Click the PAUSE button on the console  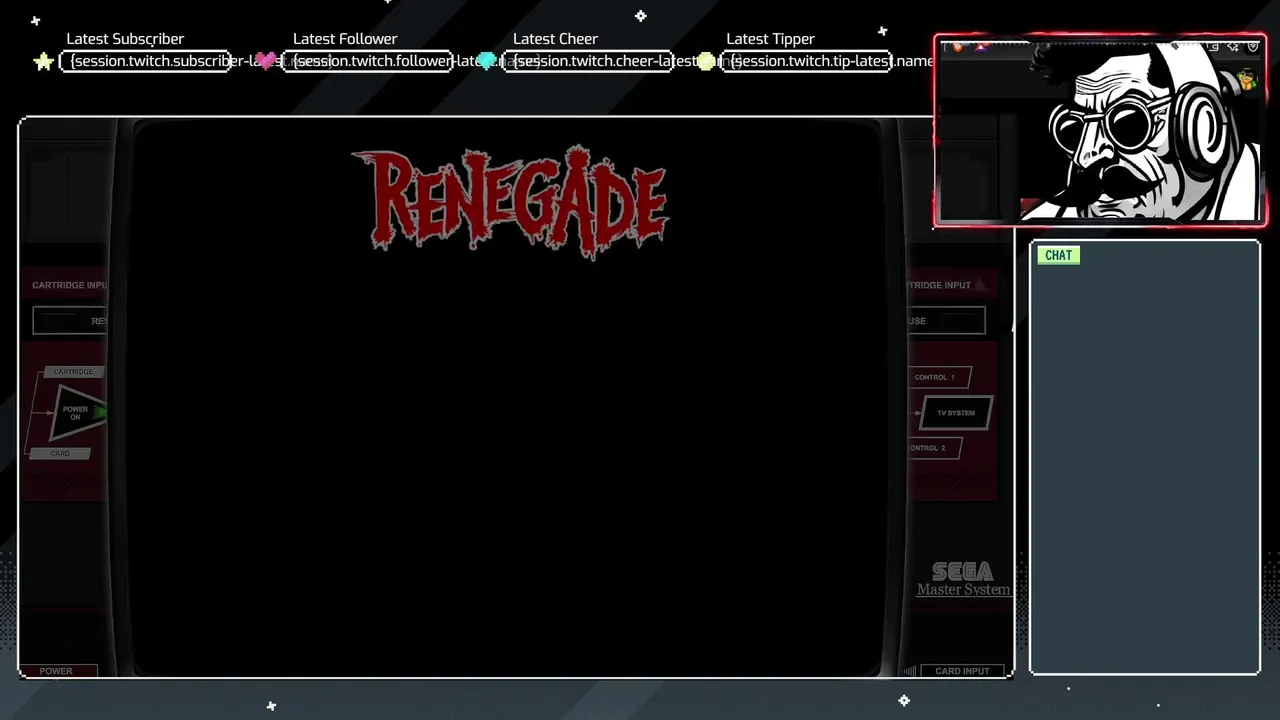click(x=946, y=321)
